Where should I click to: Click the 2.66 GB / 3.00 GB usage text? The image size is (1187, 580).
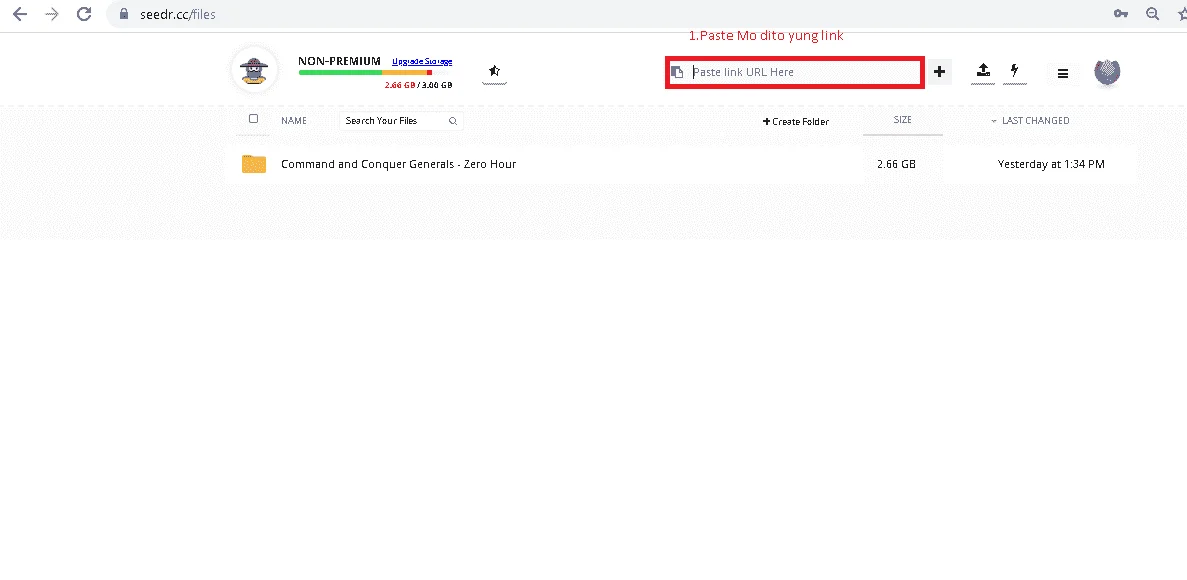click(x=419, y=85)
